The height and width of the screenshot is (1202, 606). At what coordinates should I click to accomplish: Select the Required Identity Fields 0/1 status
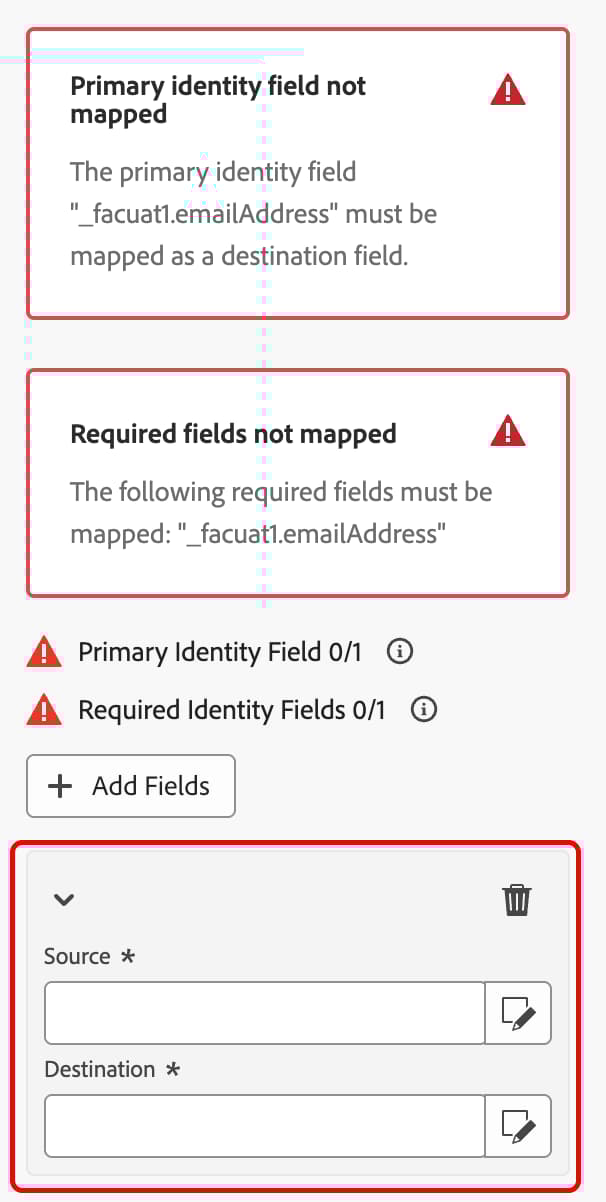pyautogui.click(x=232, y=711)
